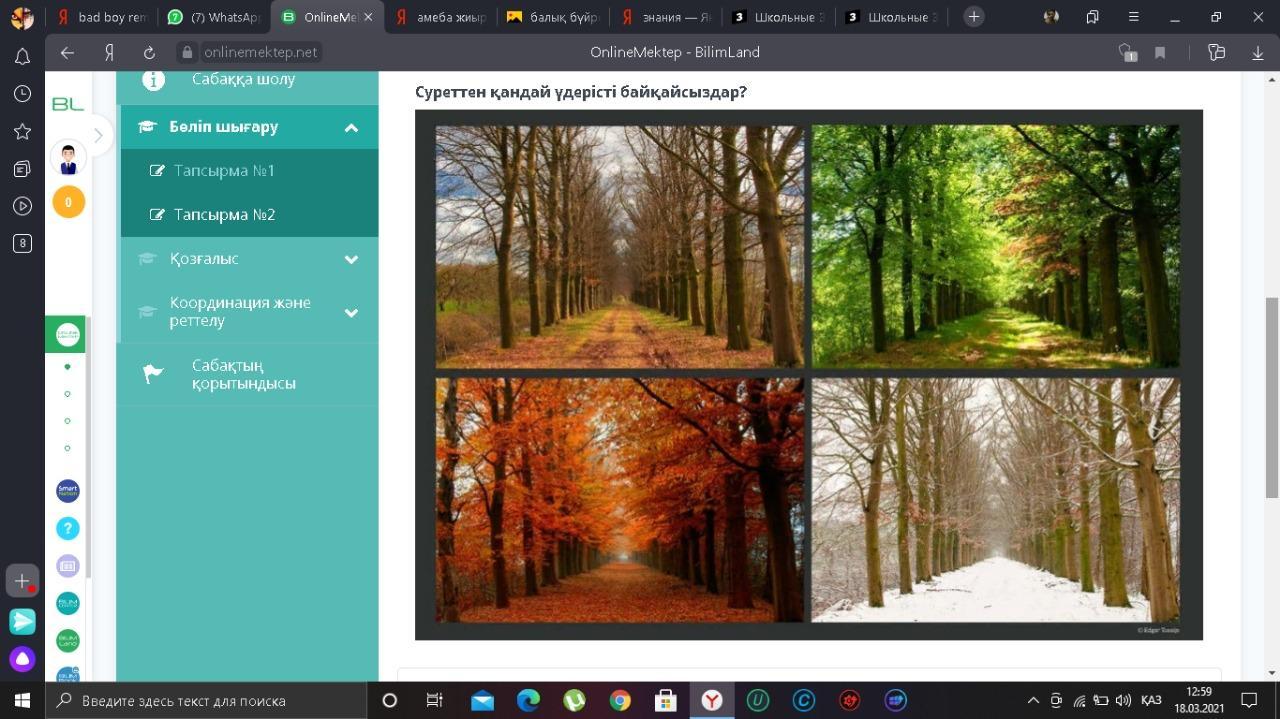Image resolution: width=1280 pixels, height=719 pixels.
Task: Switch input language via ҚАЗ indicator
Action: (1151, 701)
